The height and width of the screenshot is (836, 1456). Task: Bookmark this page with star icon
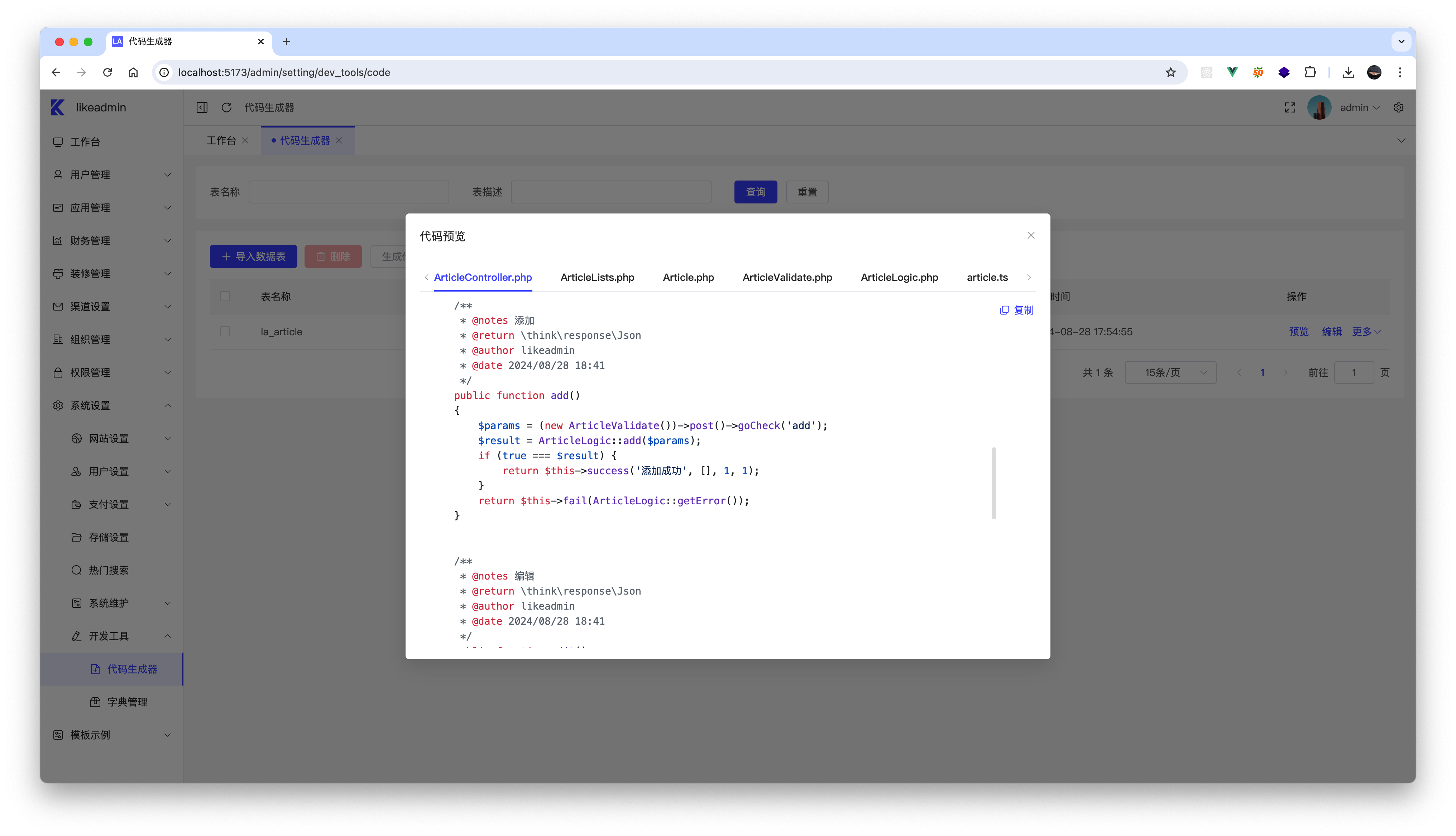pos(1171,72)
